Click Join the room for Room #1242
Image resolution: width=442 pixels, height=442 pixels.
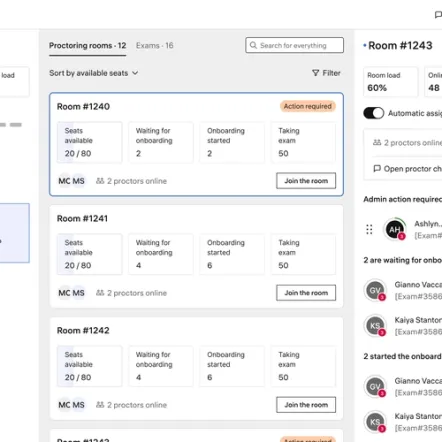pos(306,405)
